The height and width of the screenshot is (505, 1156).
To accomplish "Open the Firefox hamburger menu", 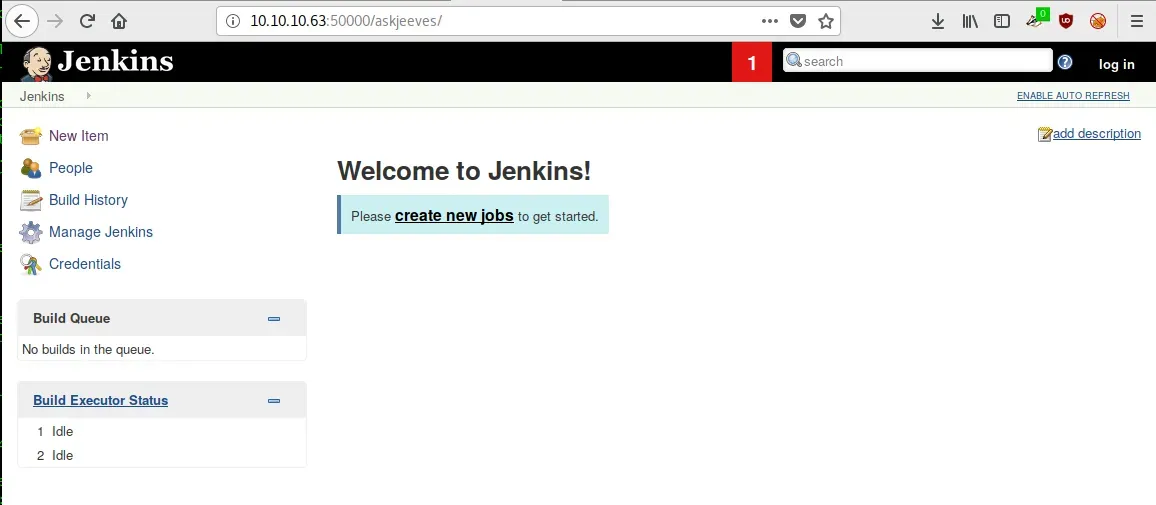I will [x=1136, y=21].
